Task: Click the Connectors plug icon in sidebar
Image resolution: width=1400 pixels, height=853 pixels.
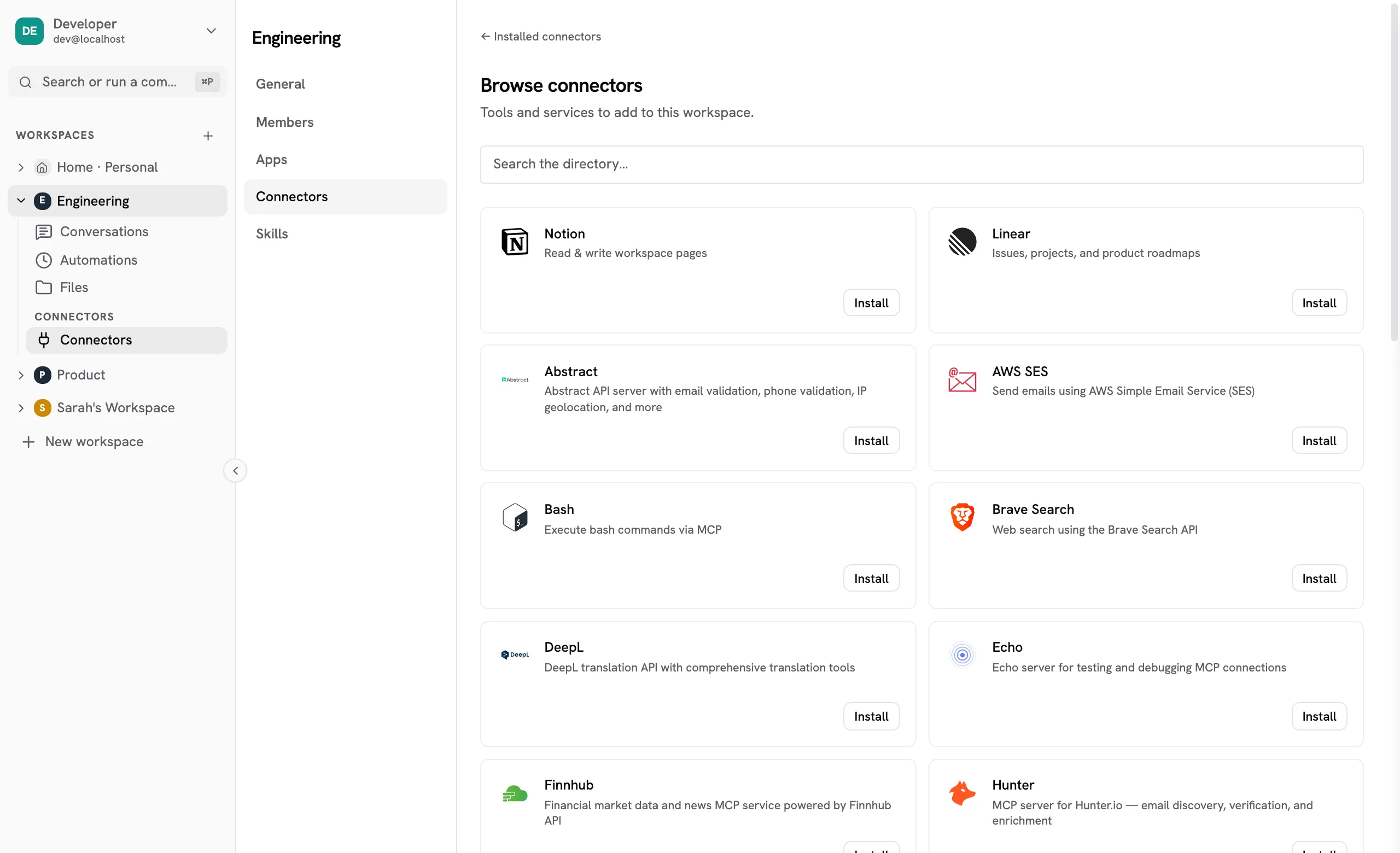Action: pyautogui.click(x=44, y=340)
